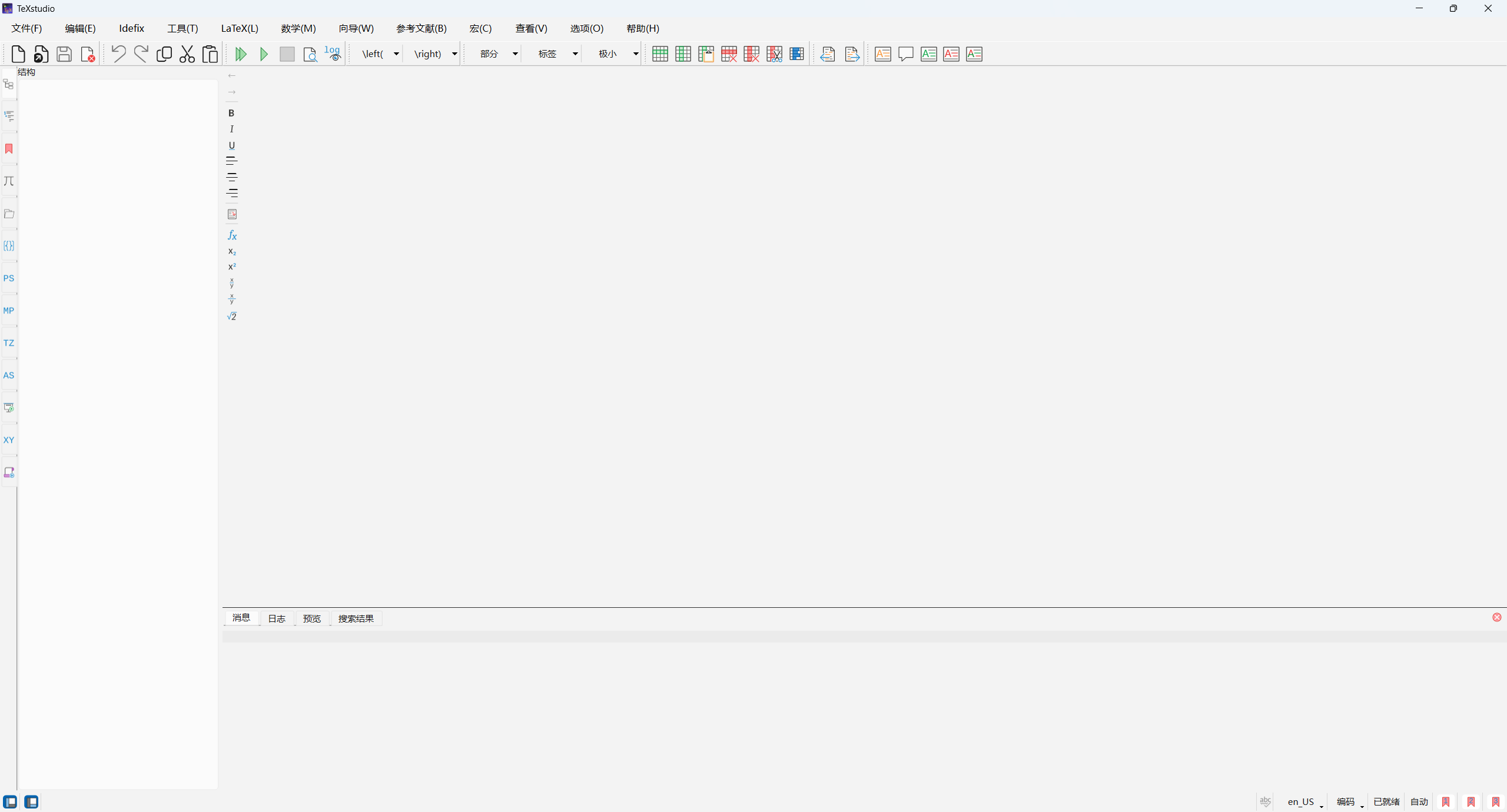Select the 消息 tab
Viewport: 1507px width, 812px height.
pyautogui.click(x=241, y=617)
